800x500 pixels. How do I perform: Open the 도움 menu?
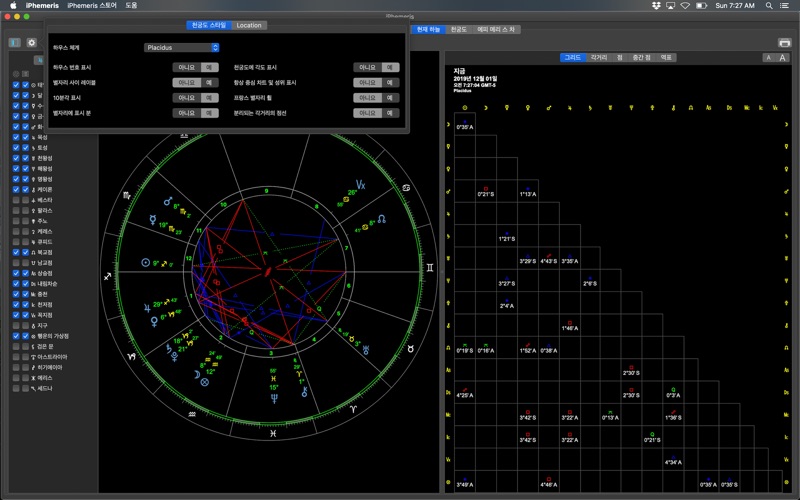[131, 5]
